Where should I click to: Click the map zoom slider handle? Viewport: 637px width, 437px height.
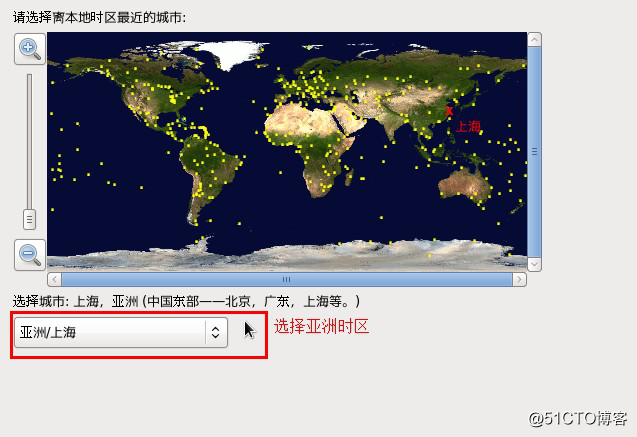tap(29, 219)
